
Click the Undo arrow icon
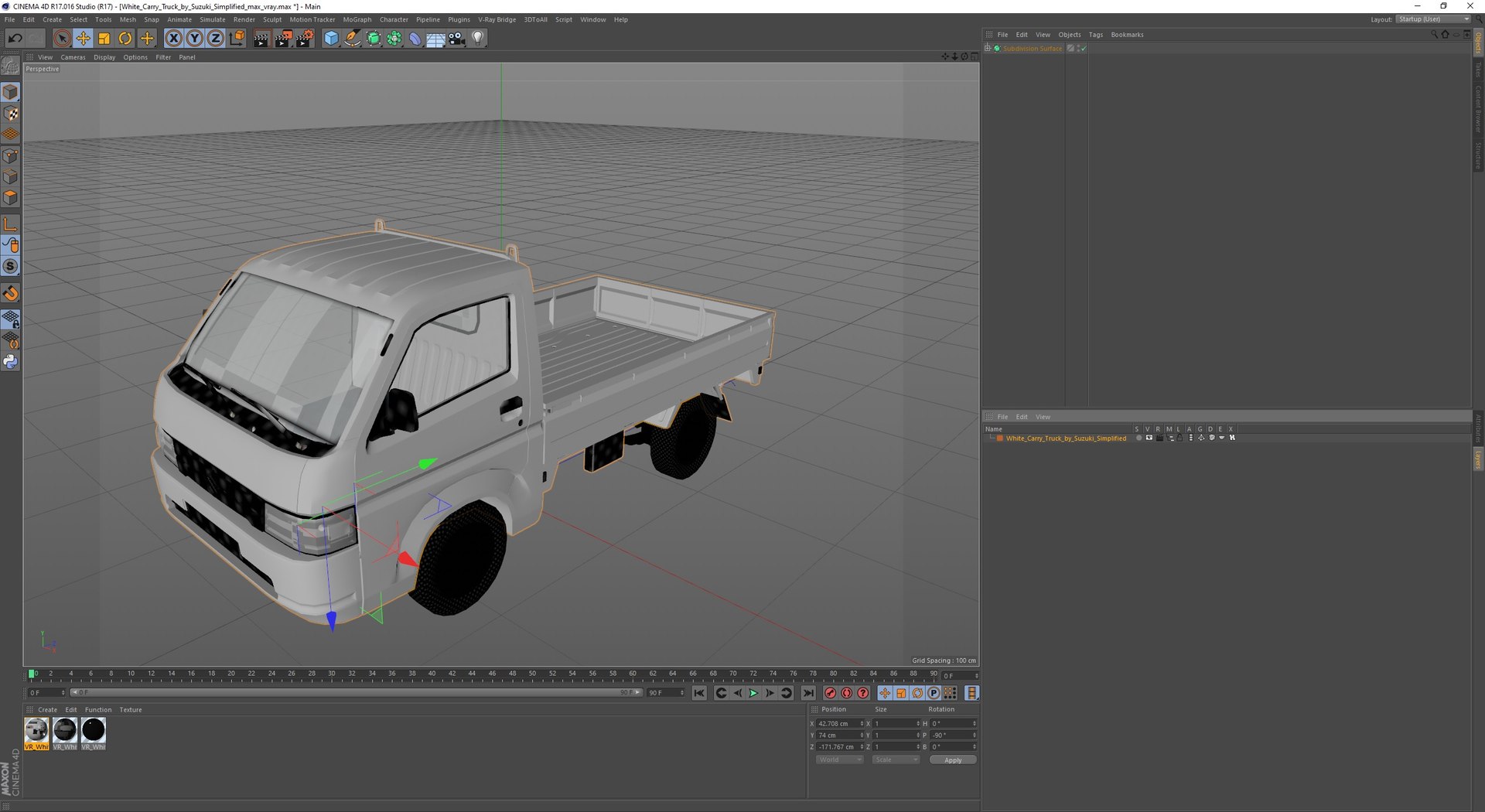pyautogui.click(x=15, y=38)
